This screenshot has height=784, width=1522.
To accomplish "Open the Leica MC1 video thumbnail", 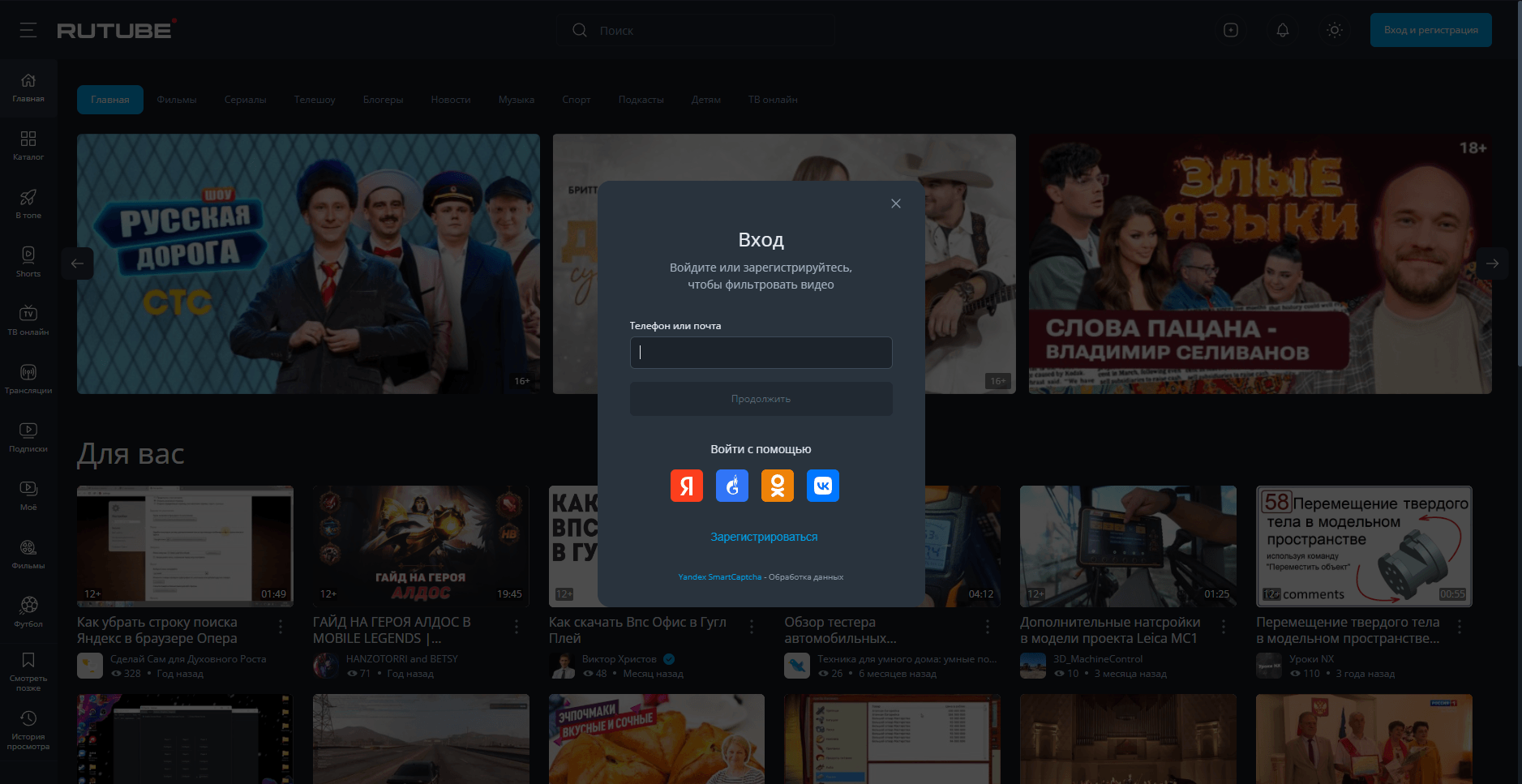I will tap(1128, 546).
